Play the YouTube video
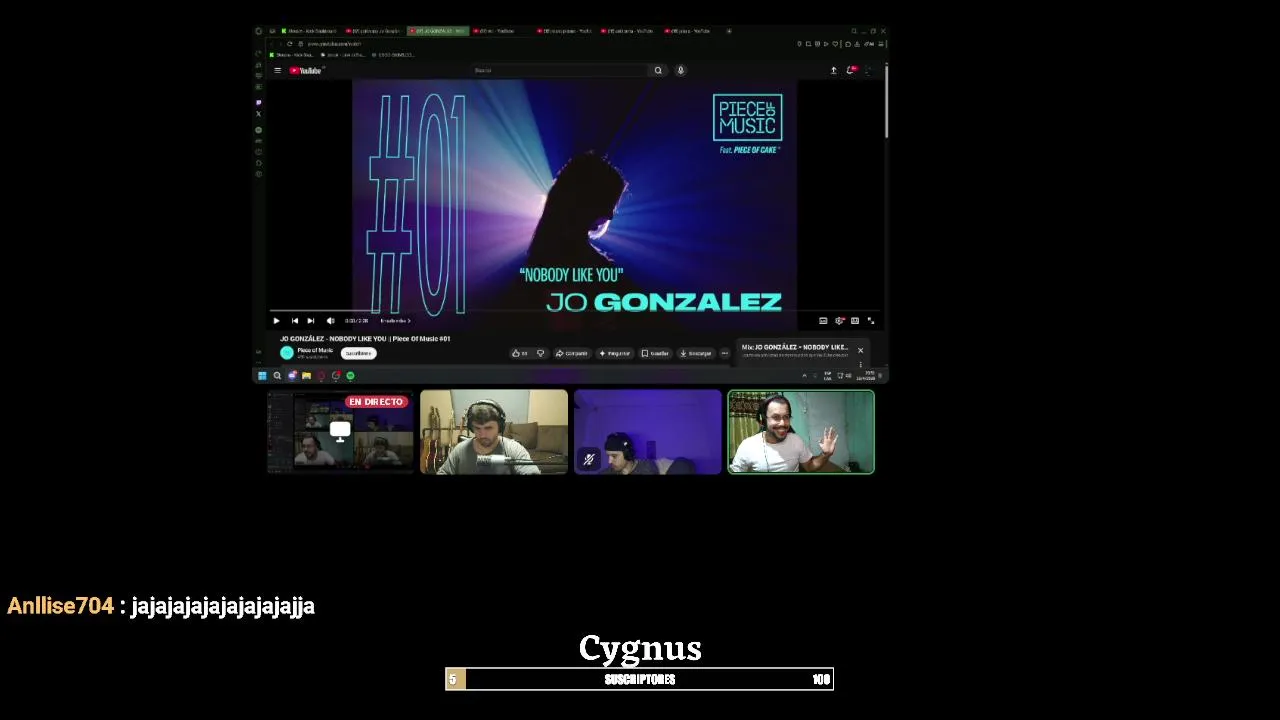The width and height of the screenshot is (1280, 720). pyautogui.click(x=276, y=321)
